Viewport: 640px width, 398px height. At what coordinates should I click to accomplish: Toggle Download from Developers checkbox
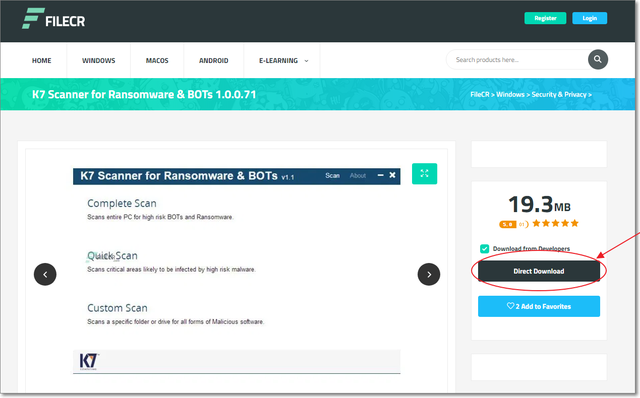[x=484, y=249]
